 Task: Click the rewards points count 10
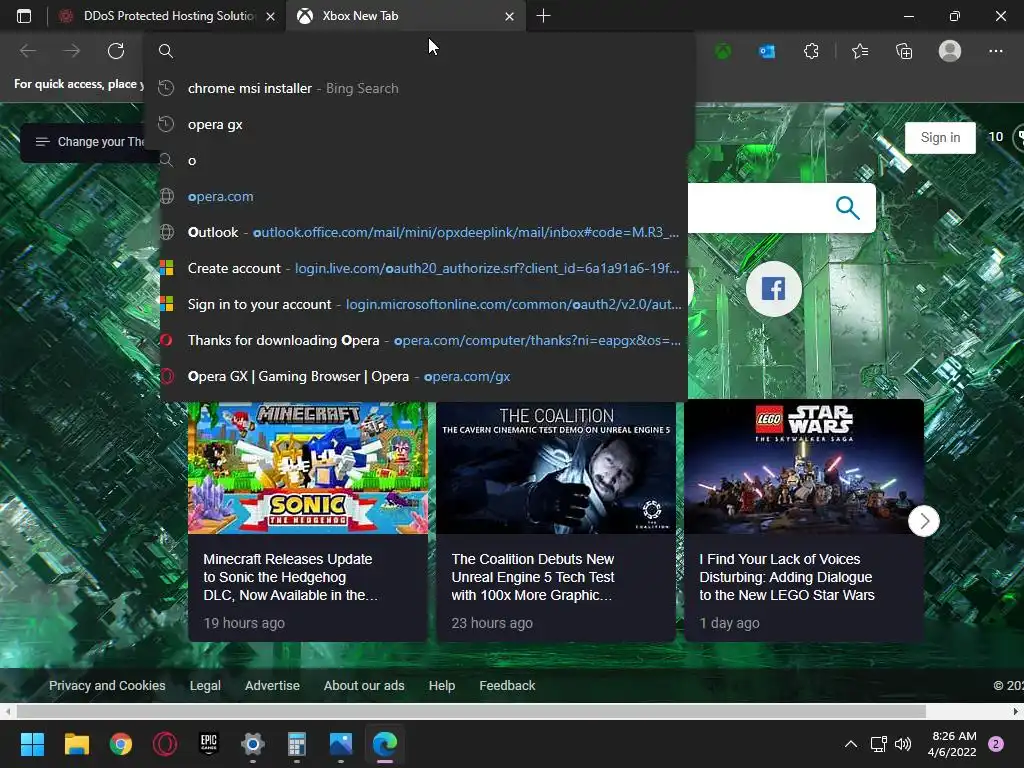pos(995,136)
